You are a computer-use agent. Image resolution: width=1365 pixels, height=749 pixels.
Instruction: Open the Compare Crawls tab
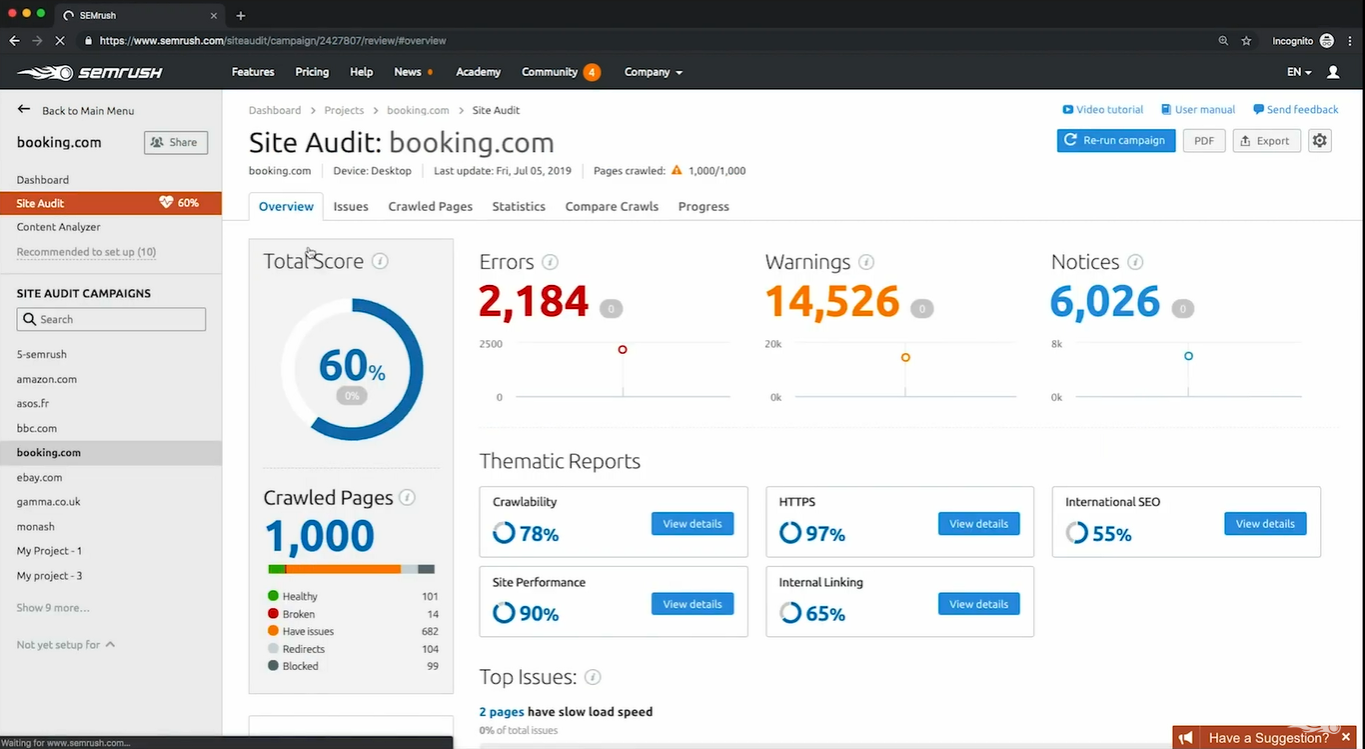coord(611,206)
